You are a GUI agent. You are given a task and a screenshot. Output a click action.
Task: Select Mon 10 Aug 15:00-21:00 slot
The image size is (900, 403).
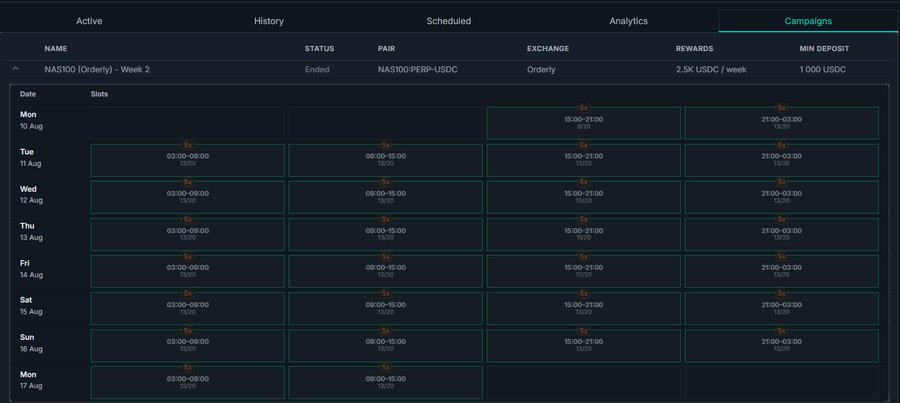pos(583,123)
